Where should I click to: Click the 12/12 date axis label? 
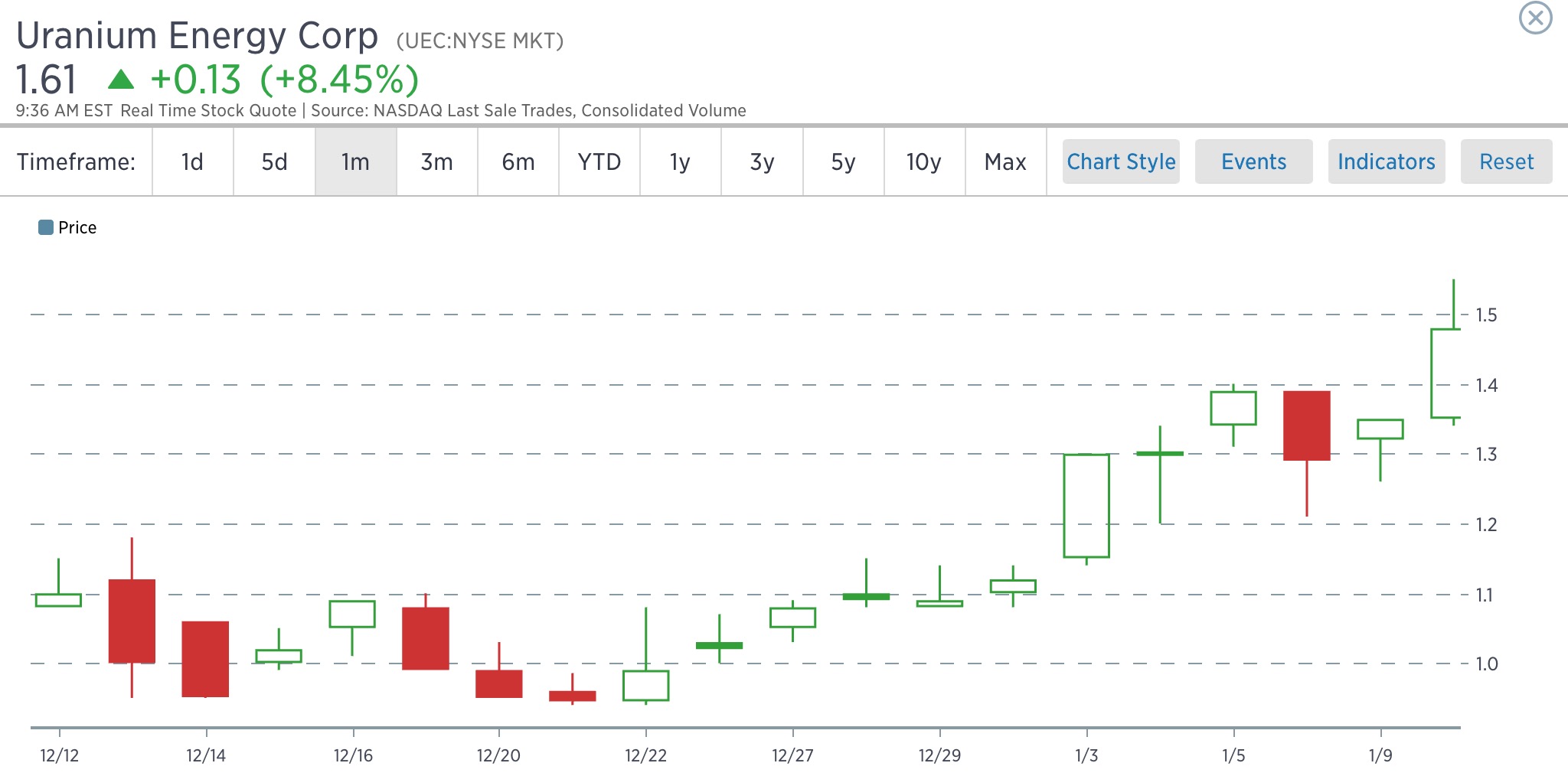pyautogui.click(x=60, y=755)
